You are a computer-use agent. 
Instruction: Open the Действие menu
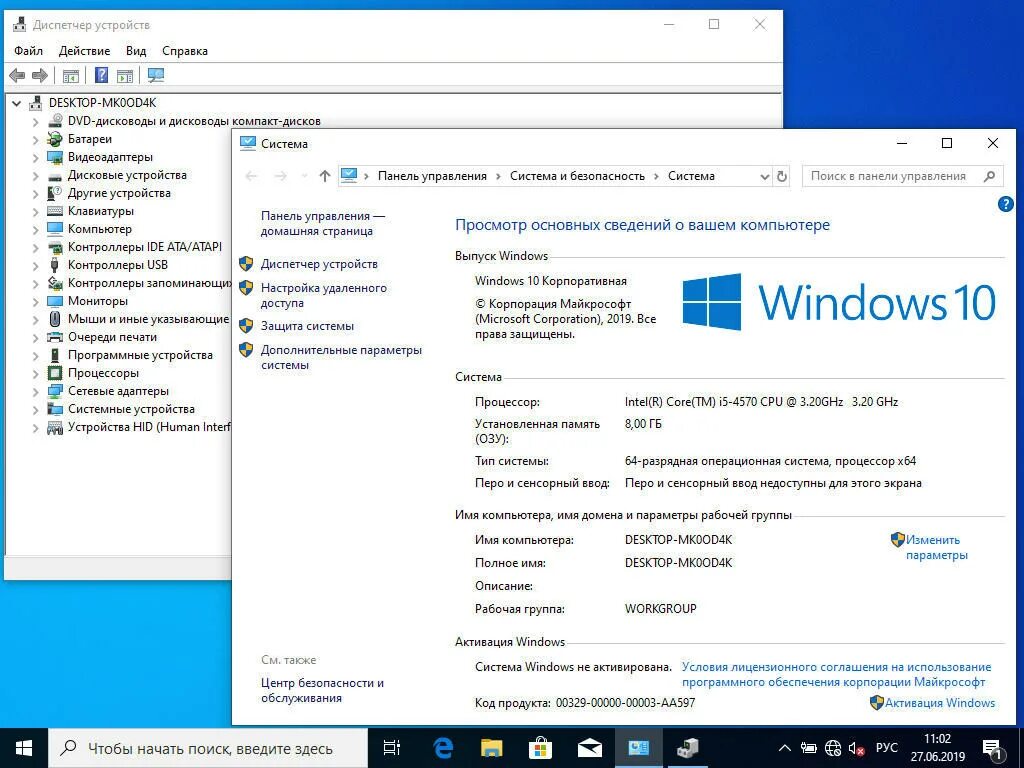click(84, 51)
